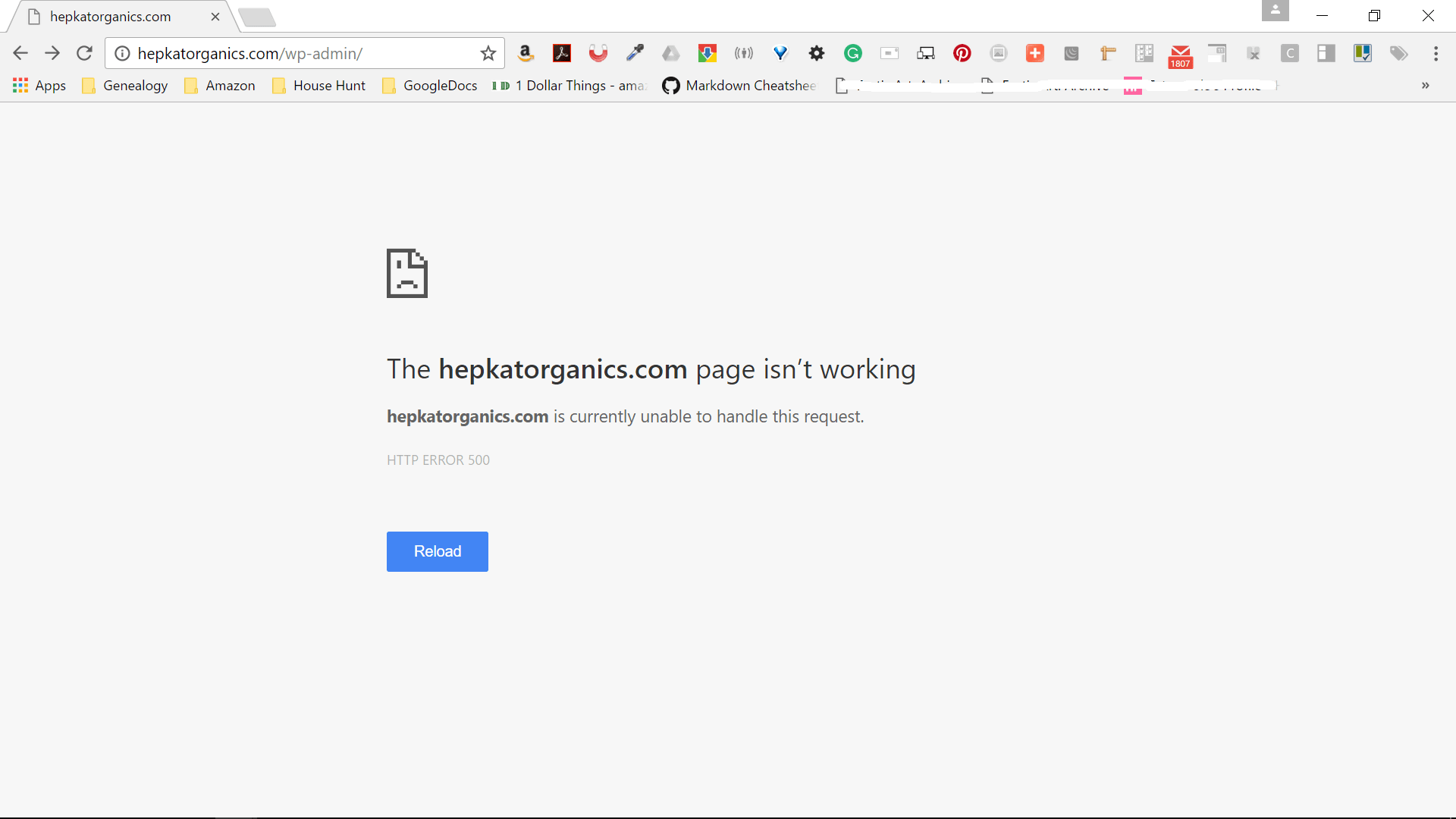The height and width of the screenshot is (819, 1456).
Task: Click the HTTP ERROR 500 text
Action: click(x=438, y=460)
